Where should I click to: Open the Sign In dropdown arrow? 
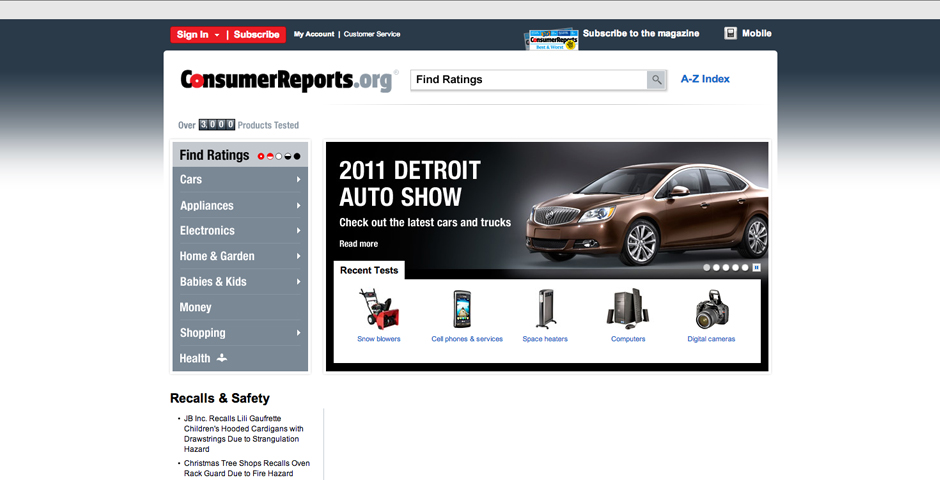pos(217,35)
